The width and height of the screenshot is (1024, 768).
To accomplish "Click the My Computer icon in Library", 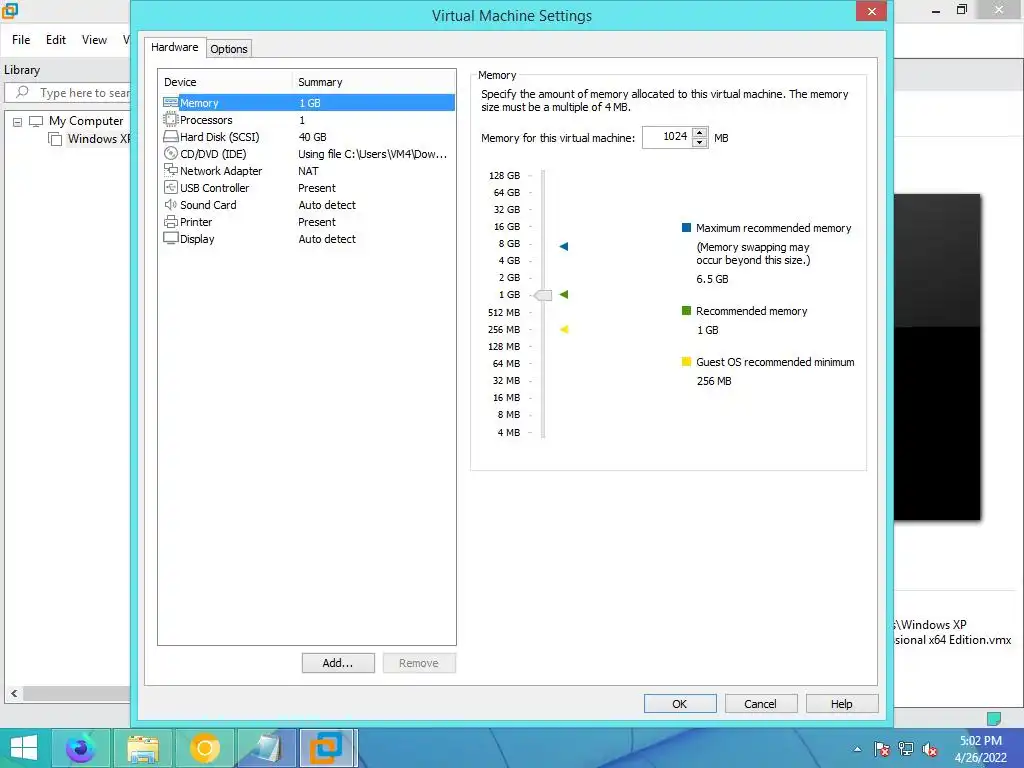I will (36, 121).
